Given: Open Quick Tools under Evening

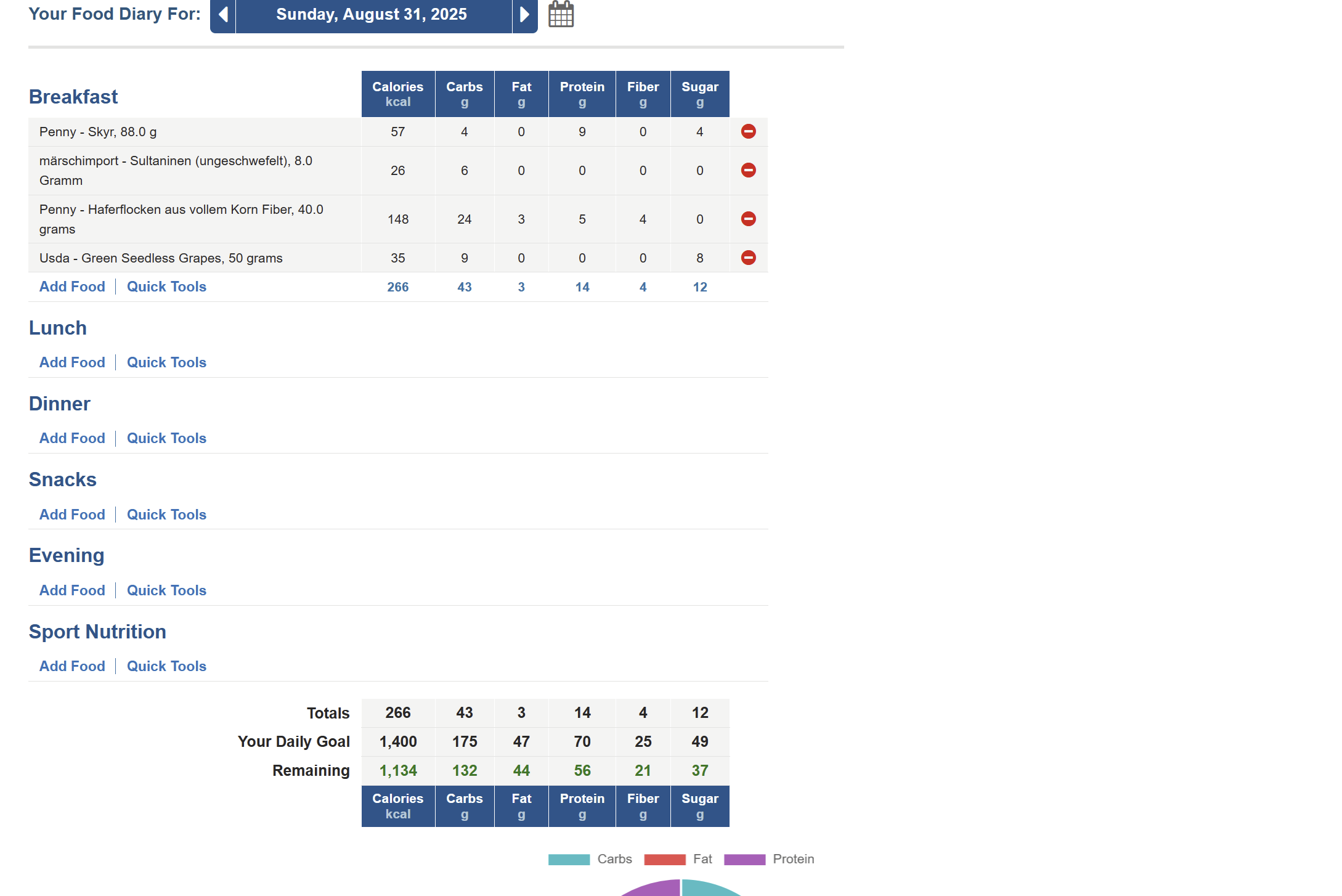Looking at the screenshot, I should pos(166,591).
